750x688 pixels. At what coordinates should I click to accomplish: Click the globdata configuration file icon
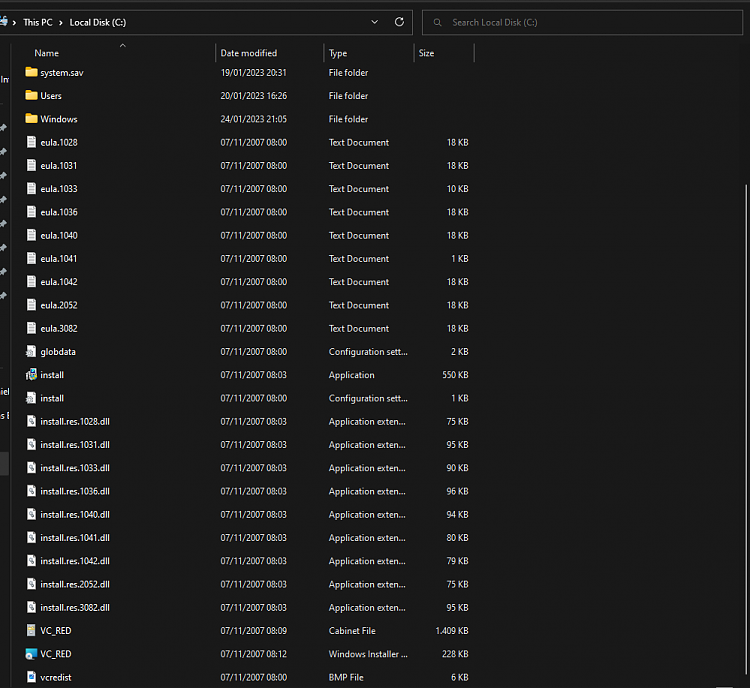click(31, 352)
